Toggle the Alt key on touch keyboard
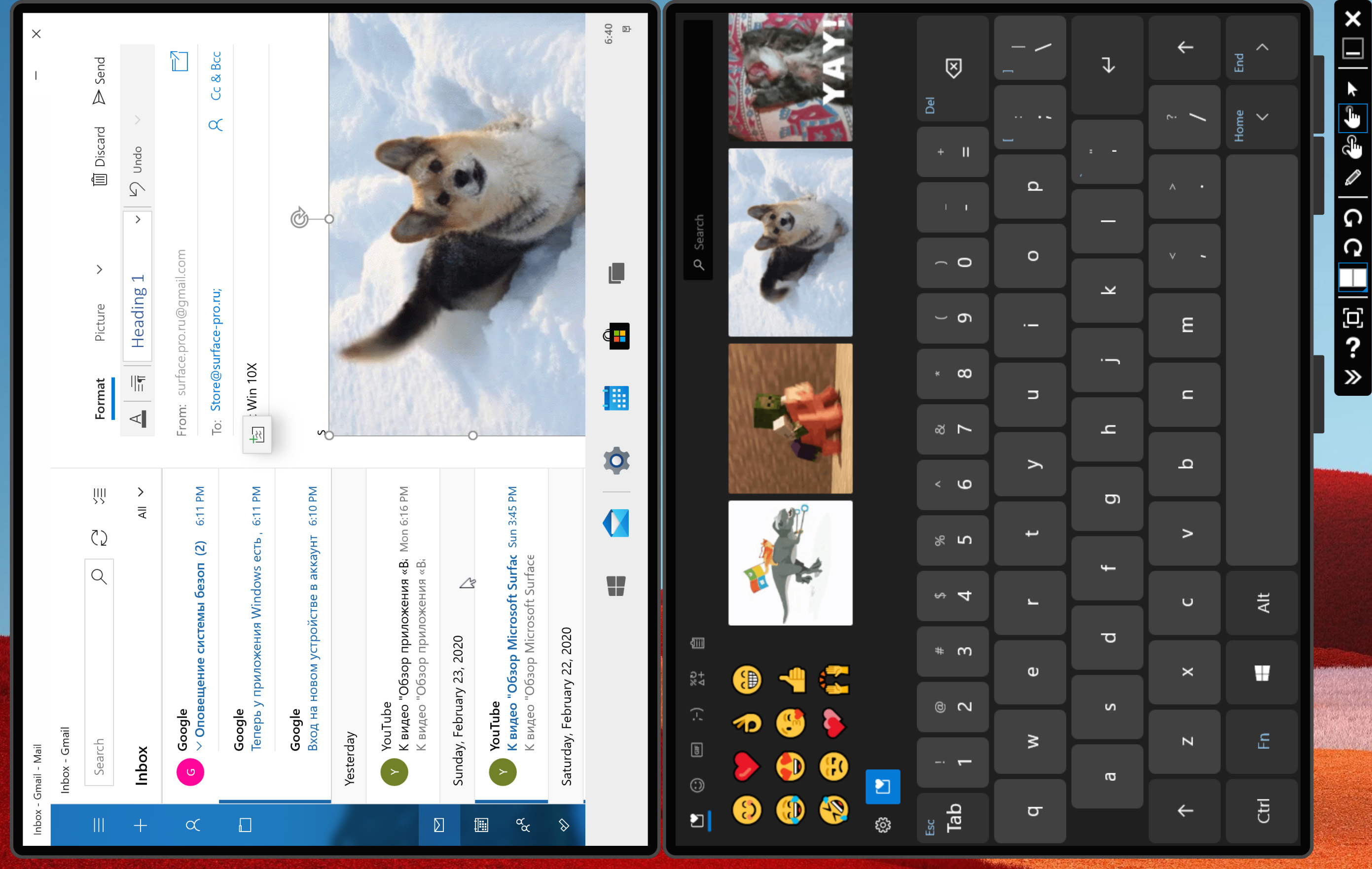The width and height of the screenshot is (1372, 869). pos(1262,602)
